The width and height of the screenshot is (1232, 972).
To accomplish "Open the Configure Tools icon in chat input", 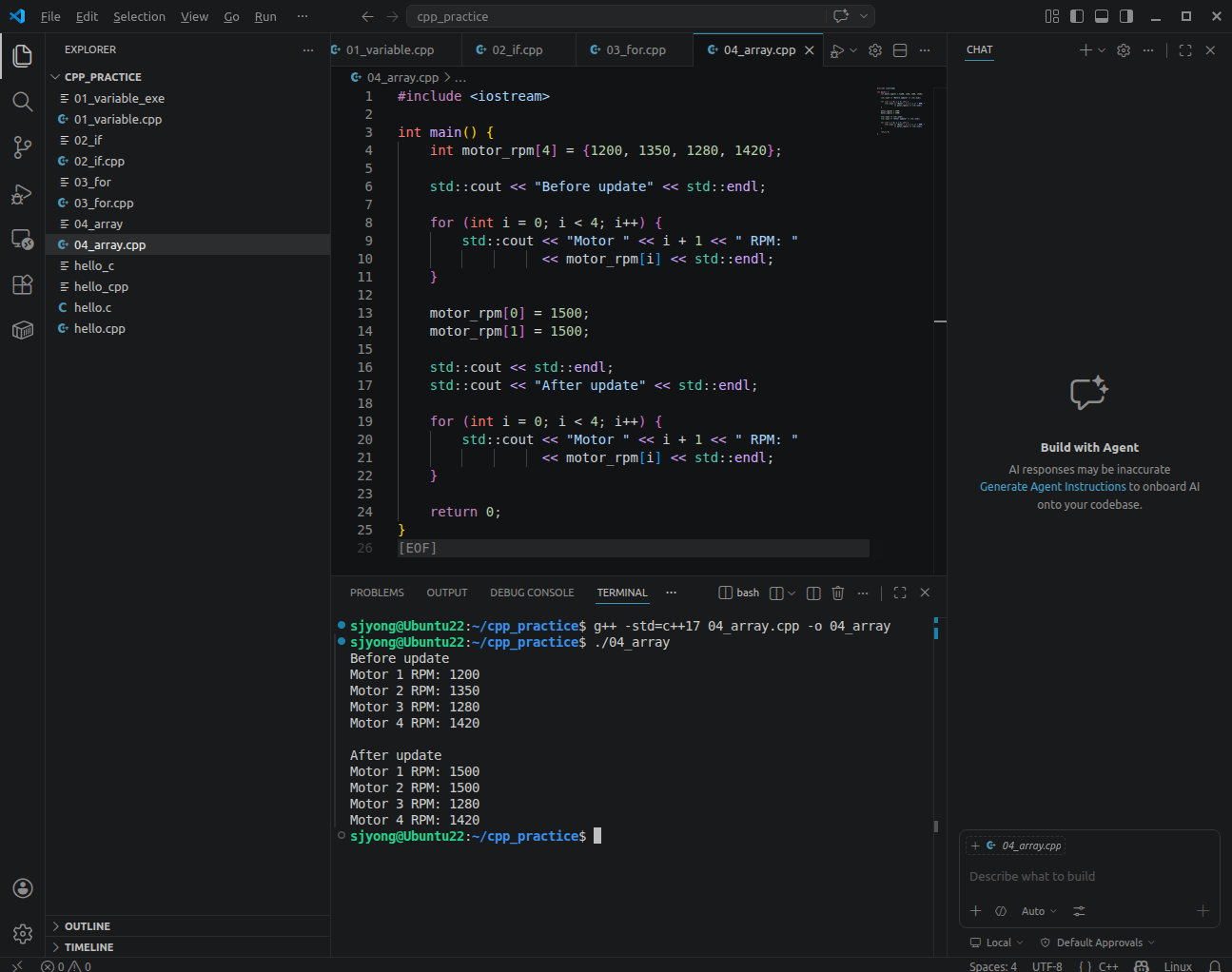I will [x=1079, y=911].
